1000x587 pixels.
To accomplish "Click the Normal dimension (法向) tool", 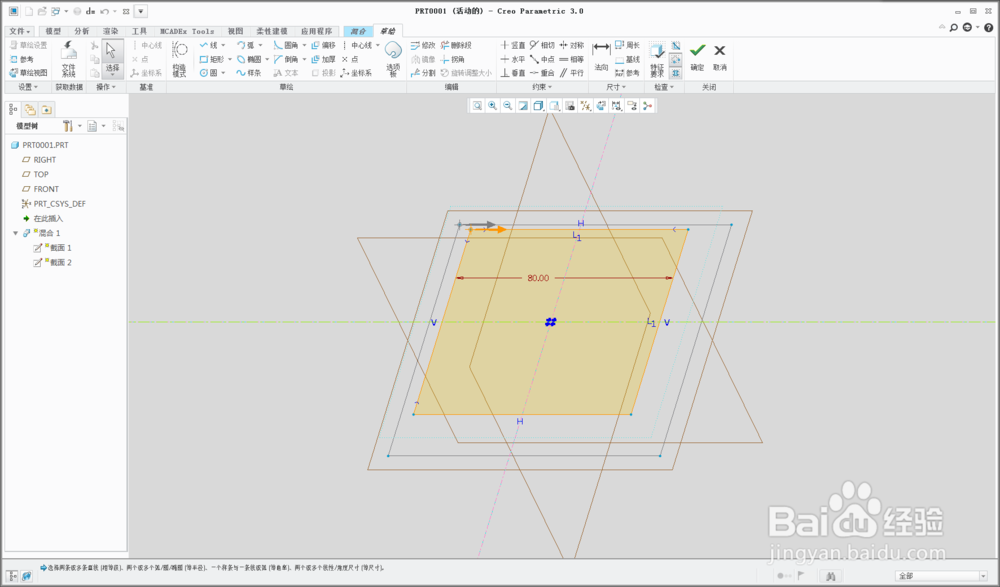I will [x=601, y=56].
